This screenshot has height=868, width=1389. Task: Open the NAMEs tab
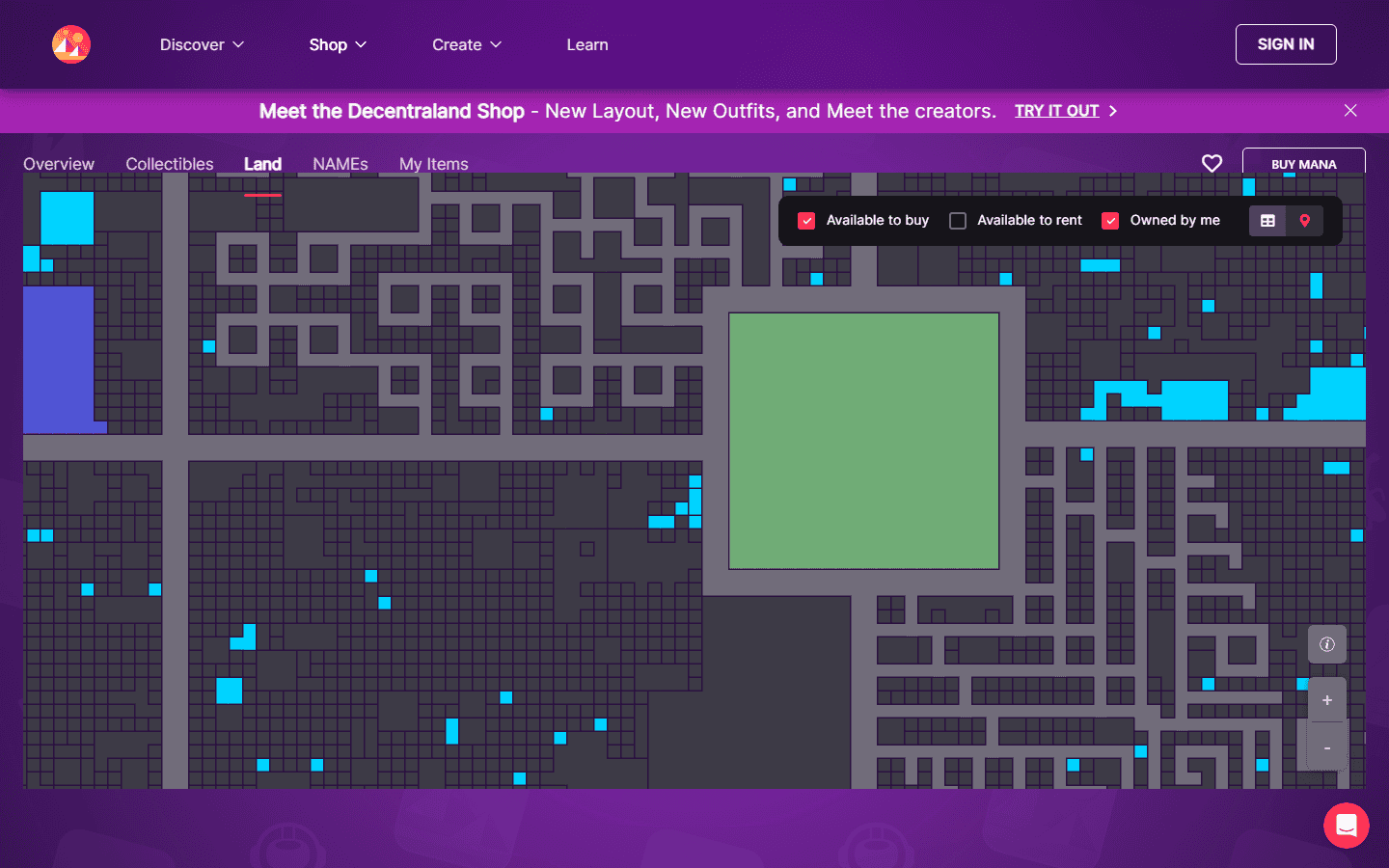[x=340, y=164]
